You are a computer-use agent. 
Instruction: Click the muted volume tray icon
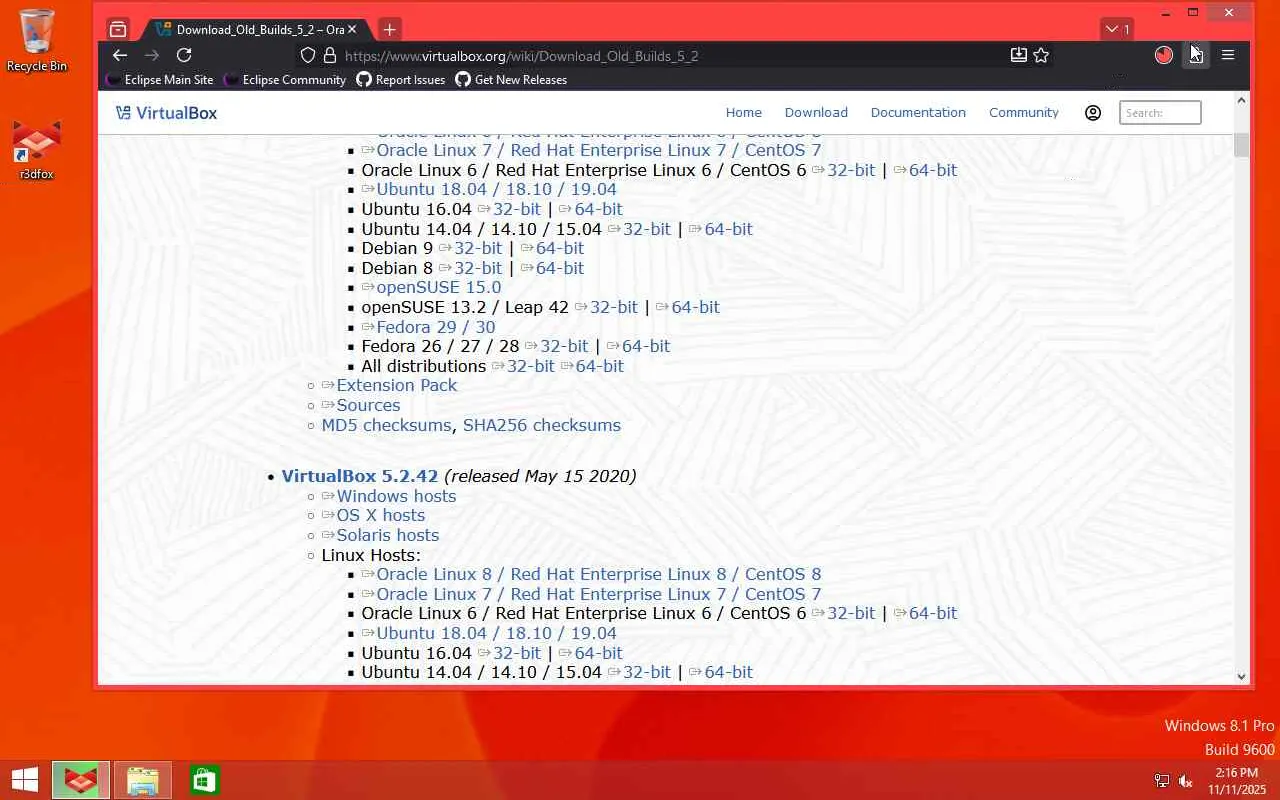[1186, 781]
